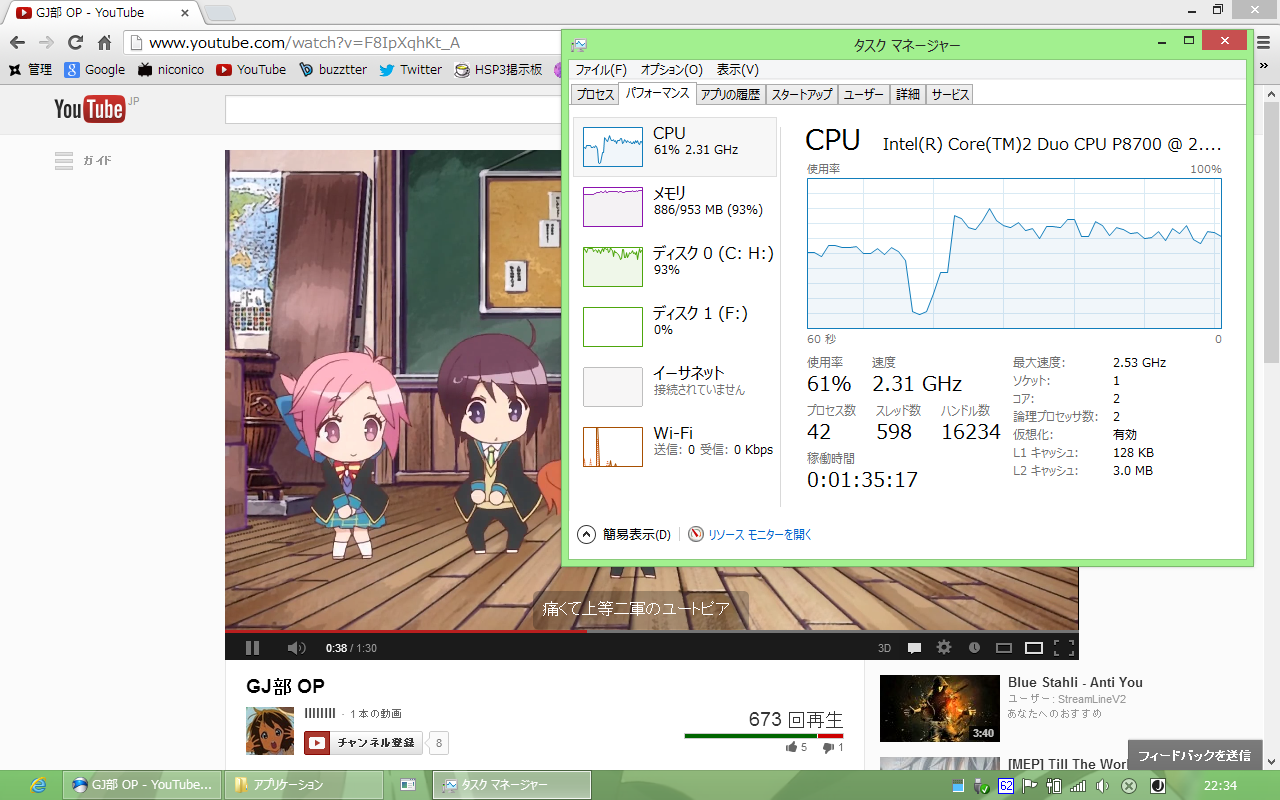Open a new Chrome tab

coord(220,13)
